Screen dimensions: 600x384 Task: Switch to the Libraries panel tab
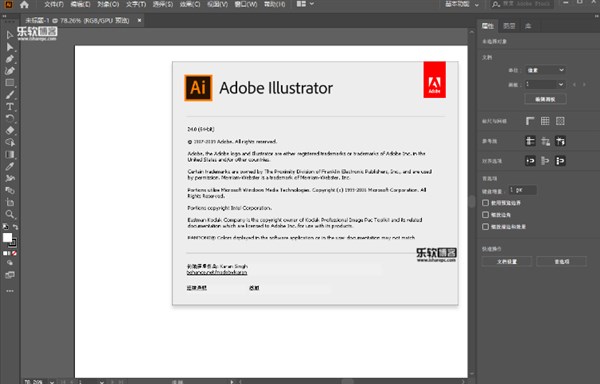(x=528, y=26)
